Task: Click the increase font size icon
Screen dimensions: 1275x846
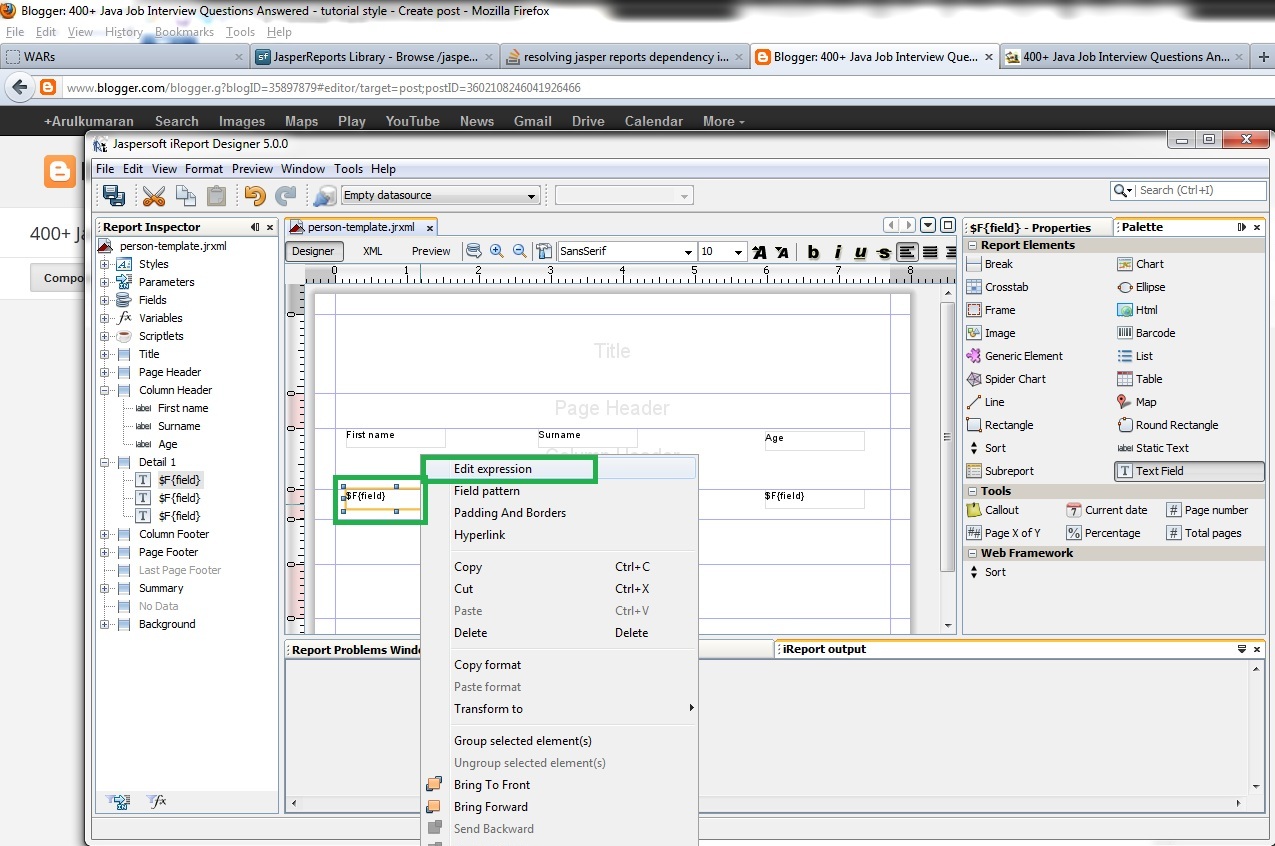Action: point(760,252)
